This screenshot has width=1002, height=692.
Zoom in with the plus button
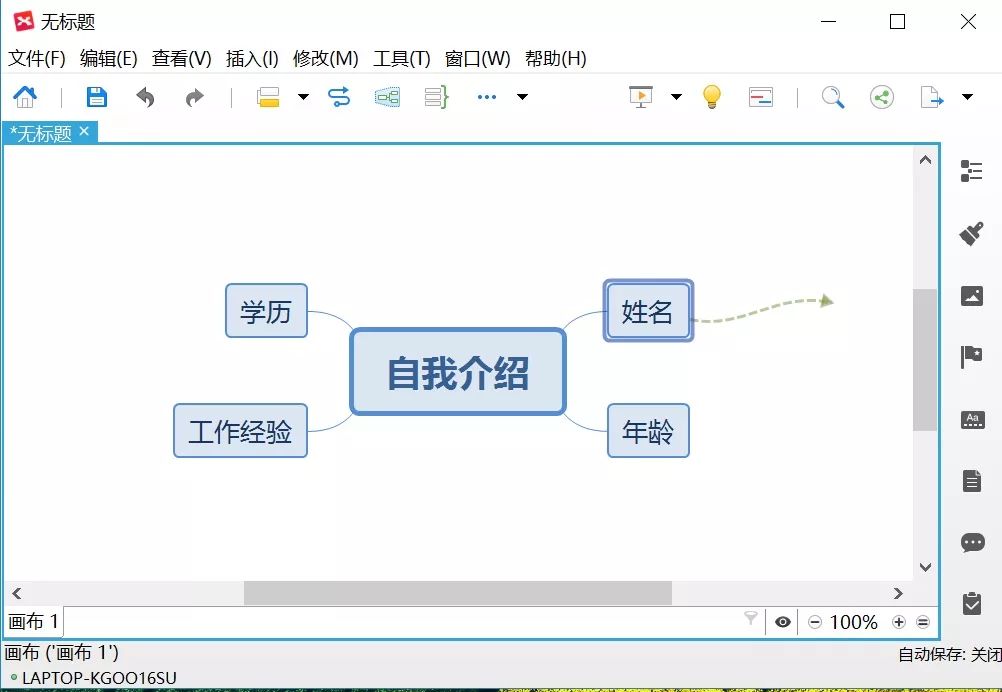(898, 622)
